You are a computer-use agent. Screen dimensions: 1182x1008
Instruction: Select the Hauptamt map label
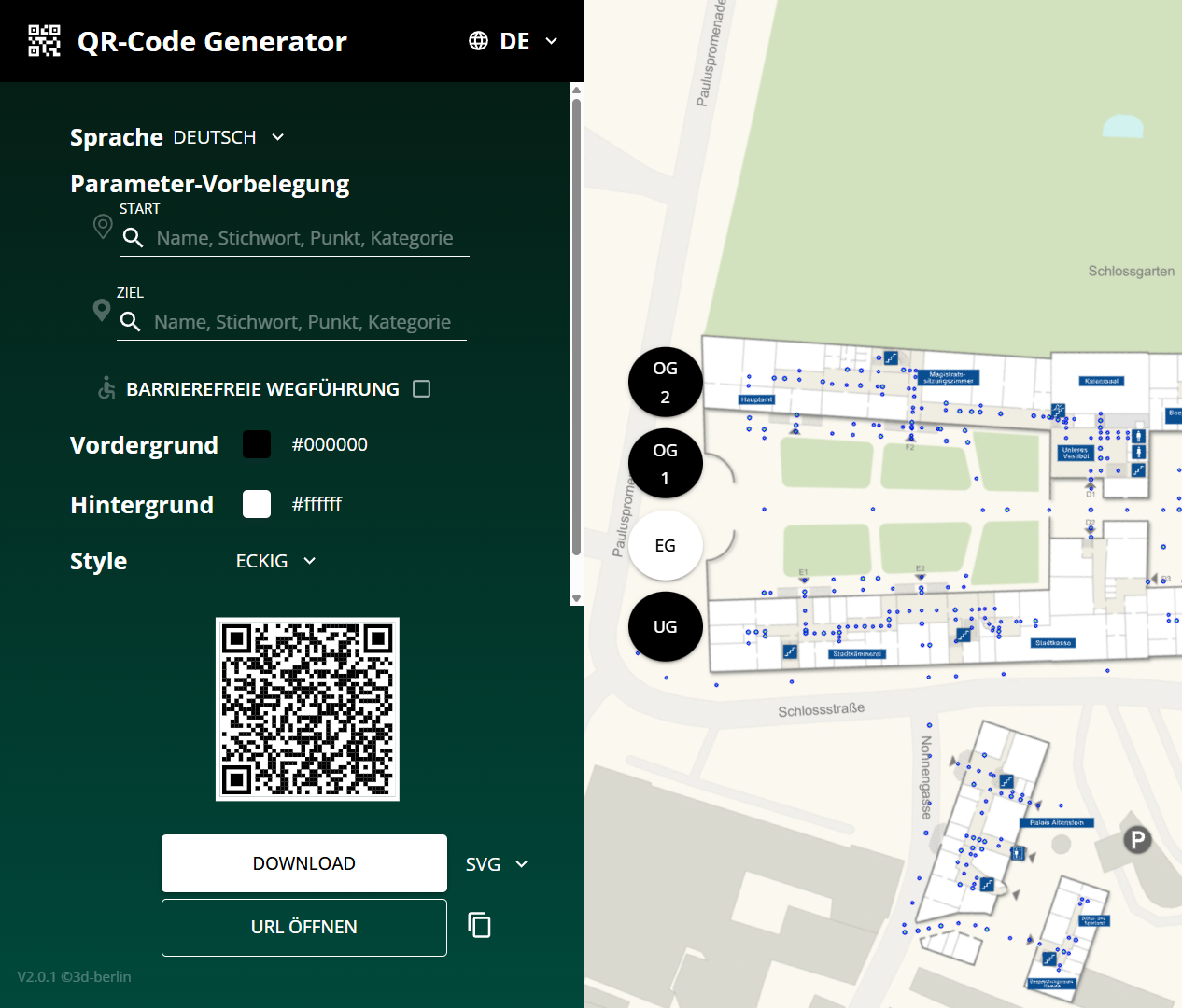click(756, 399)
